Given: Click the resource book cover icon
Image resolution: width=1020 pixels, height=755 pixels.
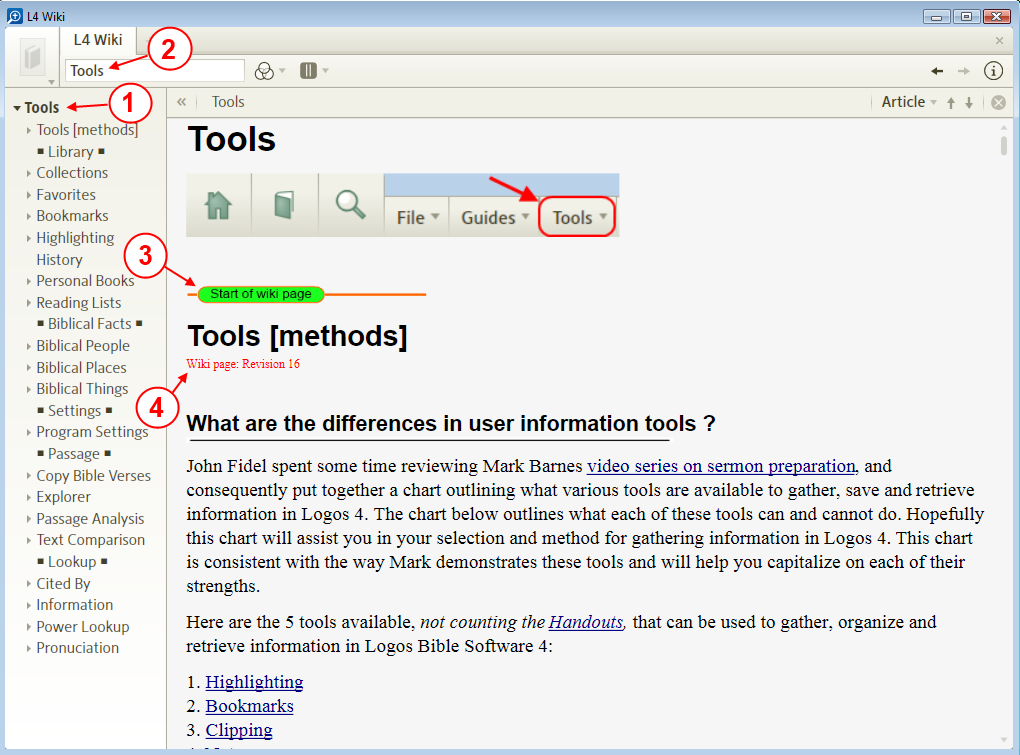Looking at the screenshot, I should pos(33,57).
